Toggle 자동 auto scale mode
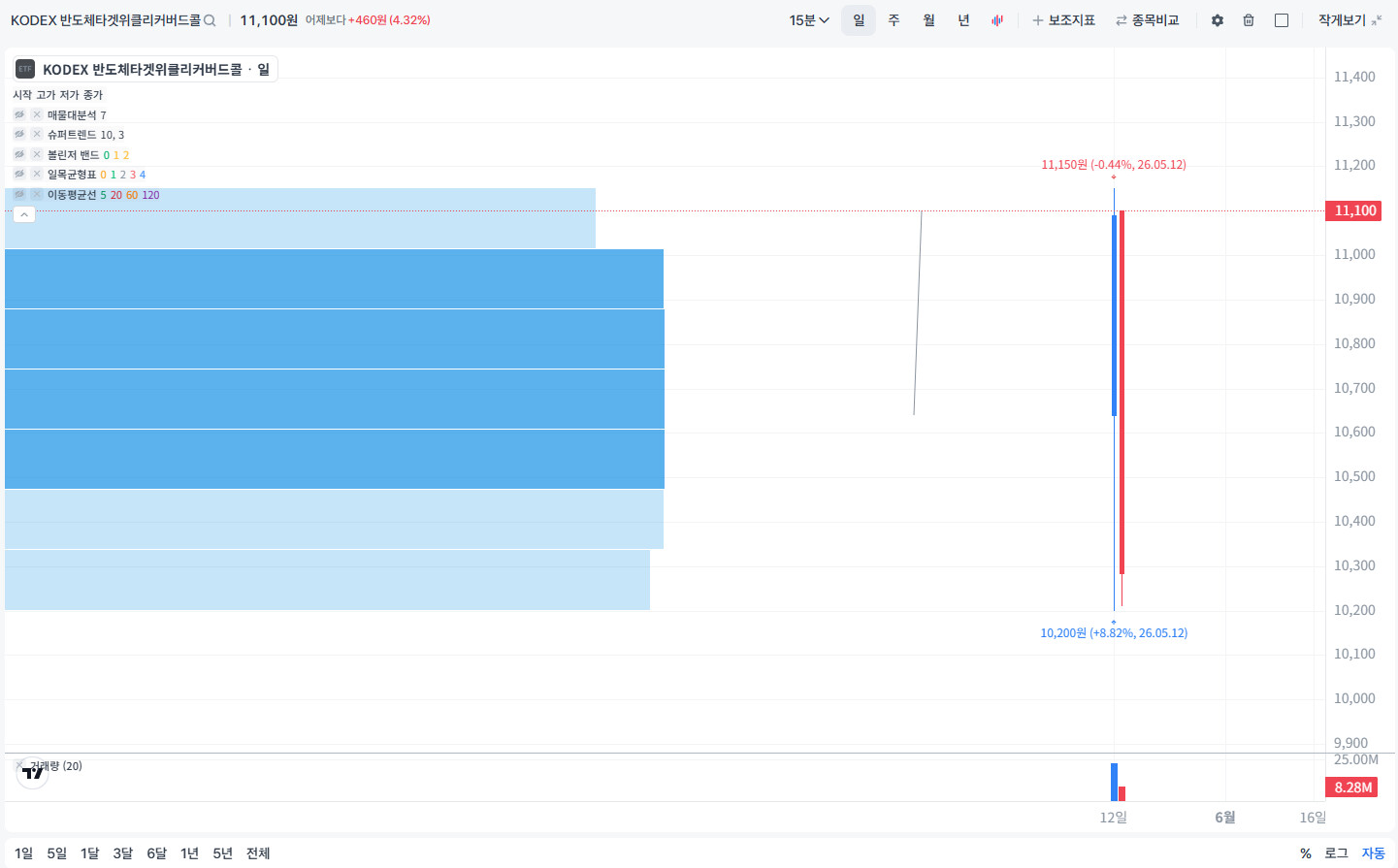1398x868 pixels. tap(1373, 853)
